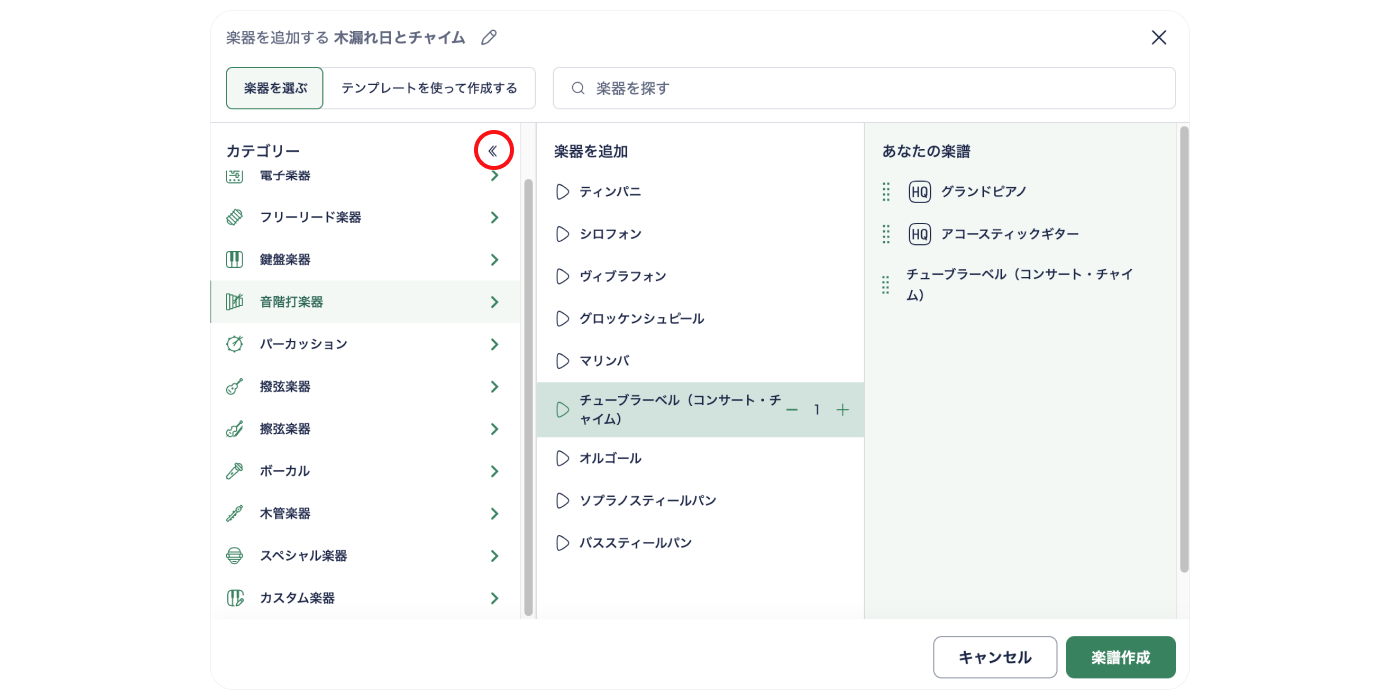Click the 楽器を探す search field
Image resolution: width=1400 pixels, height=700 pixels.
pos(864,88)
